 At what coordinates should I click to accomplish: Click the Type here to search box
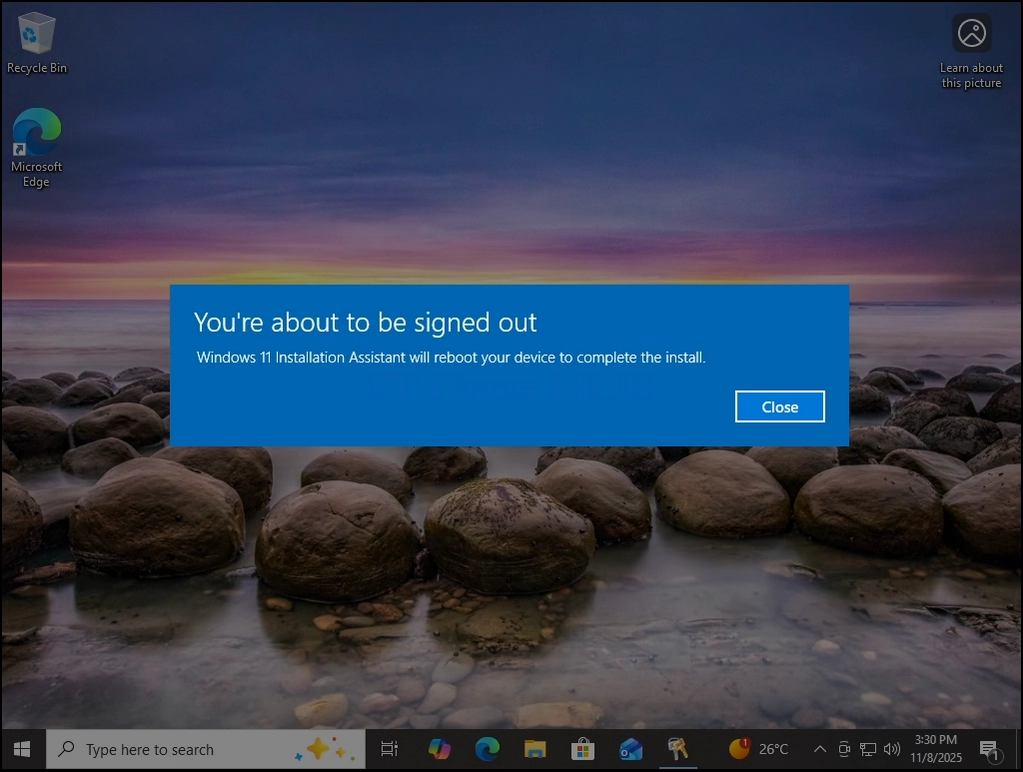click(206, 749)
